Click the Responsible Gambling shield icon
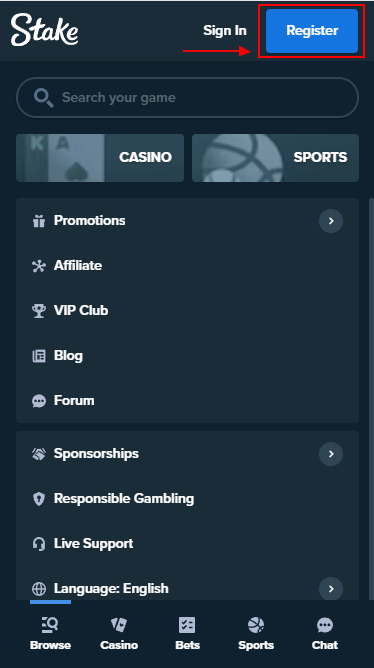The image size is (374, 668). click(x=39, y=499)
